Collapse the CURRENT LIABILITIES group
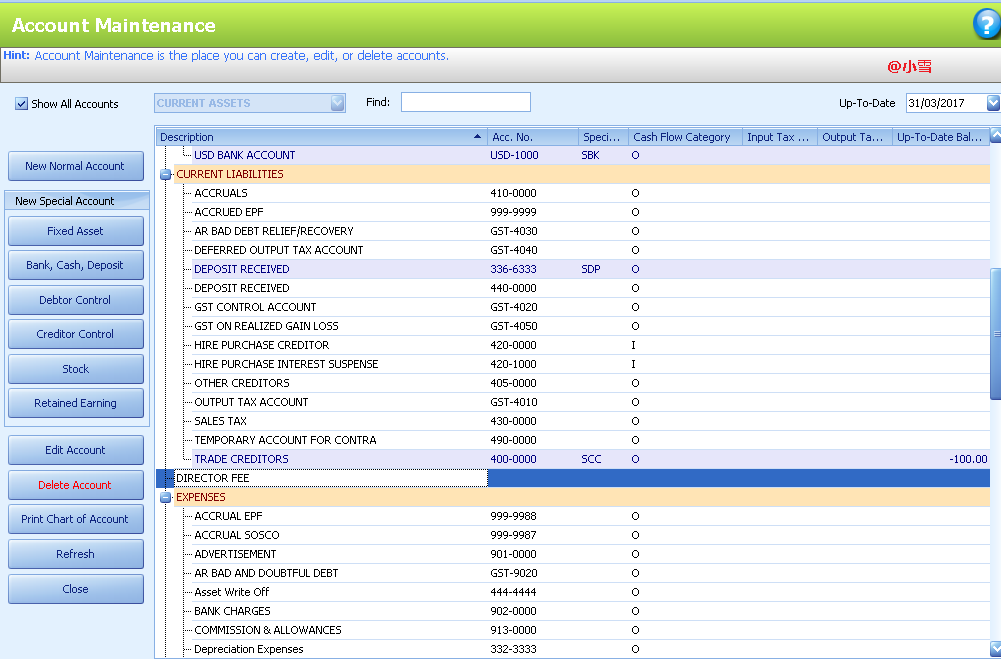The height and width of the screenshot is (659, 1001). pos(164,174)
